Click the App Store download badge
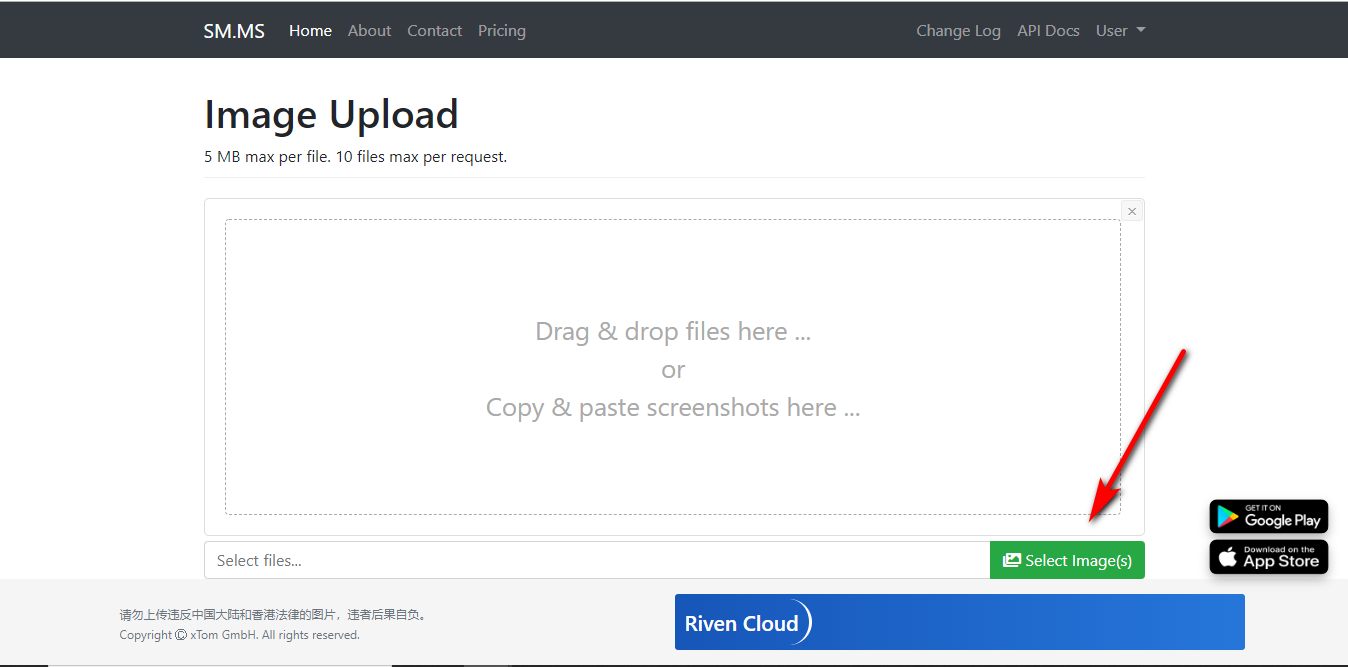 1268,557
